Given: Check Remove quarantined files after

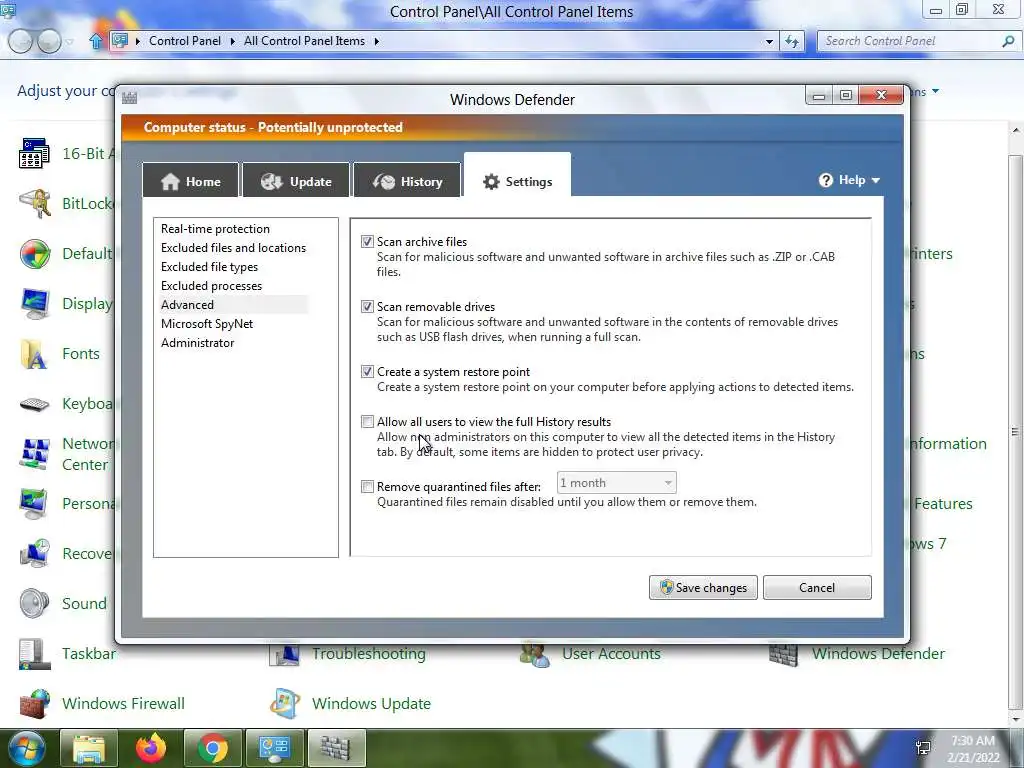Looking at the screenshot, I should tap(367, 487).
